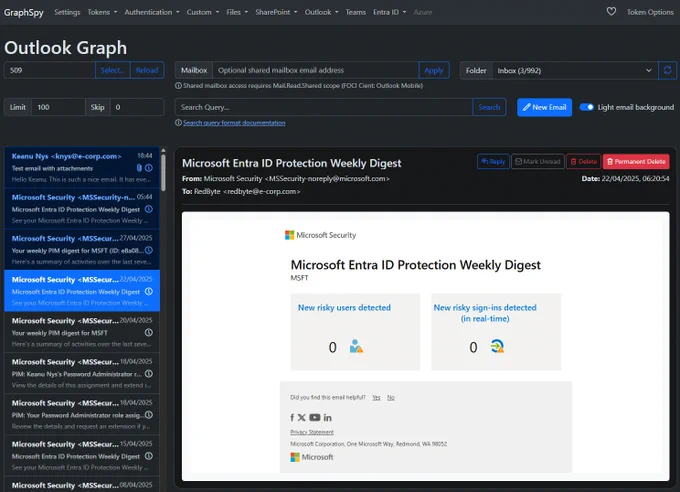The width and height of the screenshot is (680, 492).
Task: Open the Your weekly PIM digest for MSFT email dated 20/04/2025
Action: 82,332
